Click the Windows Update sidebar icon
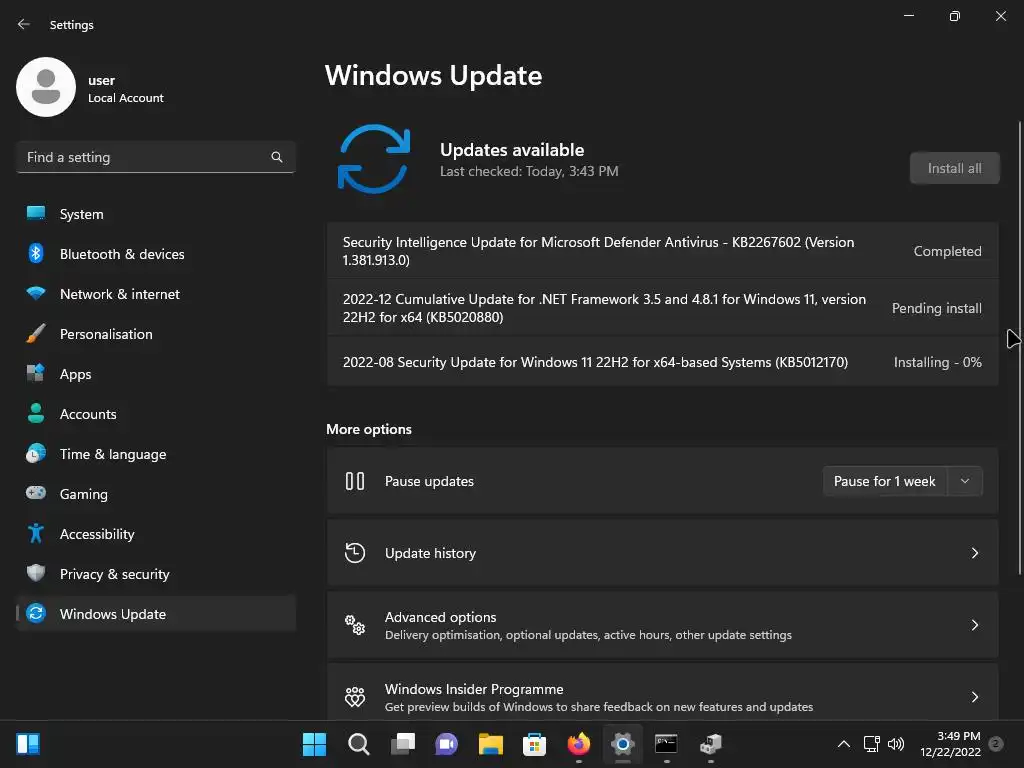The width and height of the screenshot is (1024, 768). point(36,614)
